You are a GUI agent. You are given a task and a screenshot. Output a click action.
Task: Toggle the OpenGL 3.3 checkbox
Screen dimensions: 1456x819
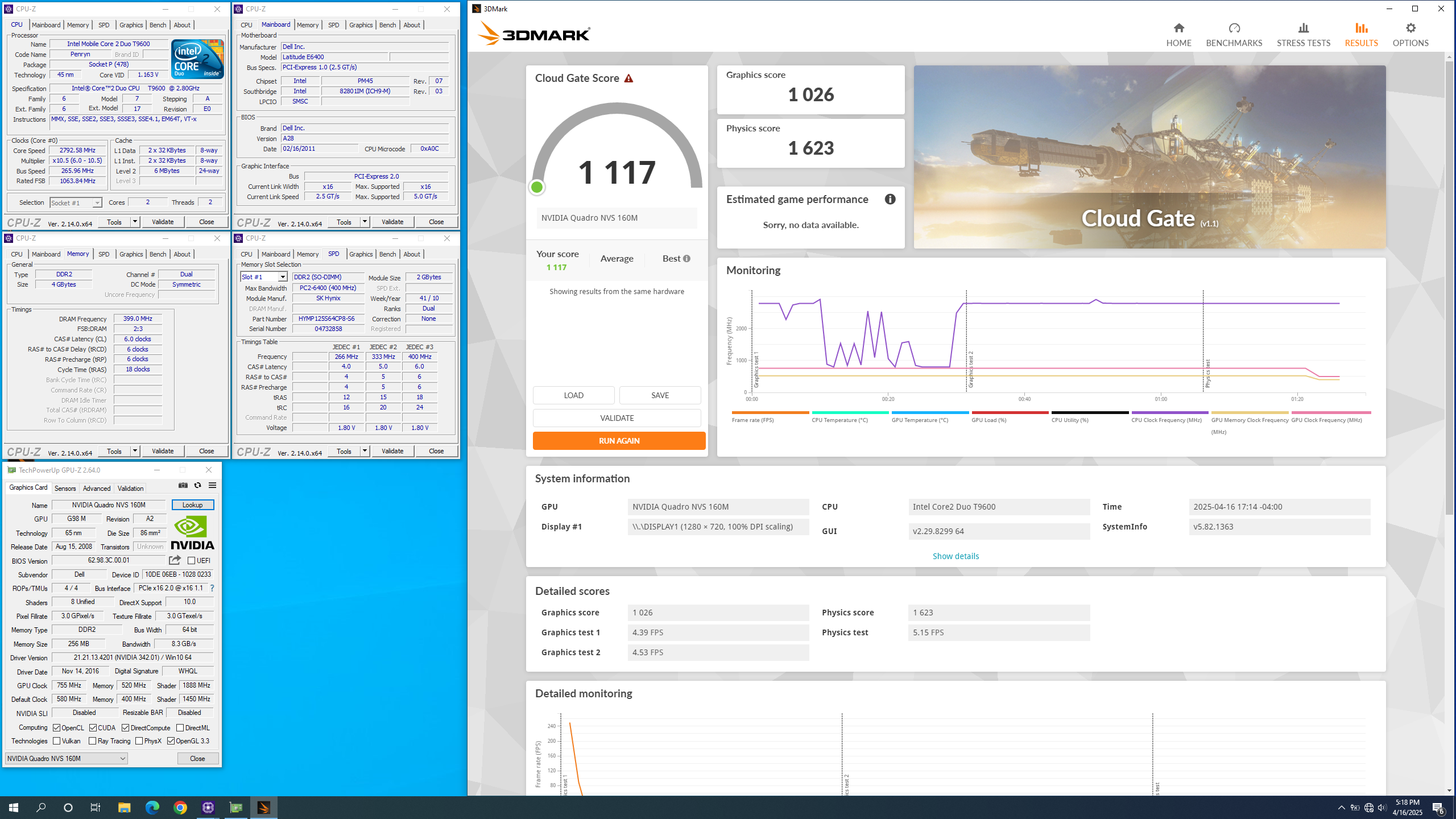[x=171, y=741]
